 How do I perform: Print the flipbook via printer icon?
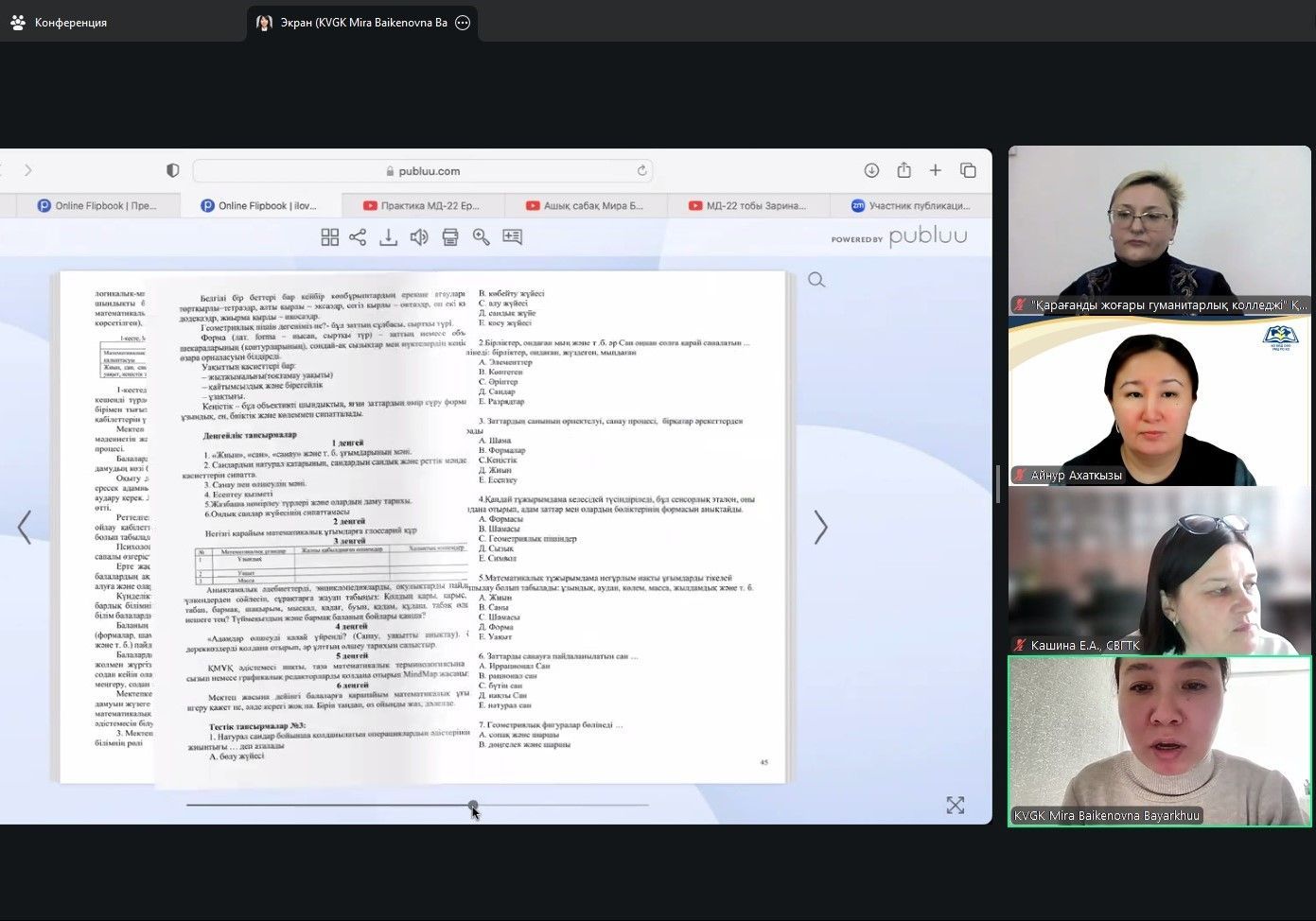pyautogui.click(x=450, y=237)
